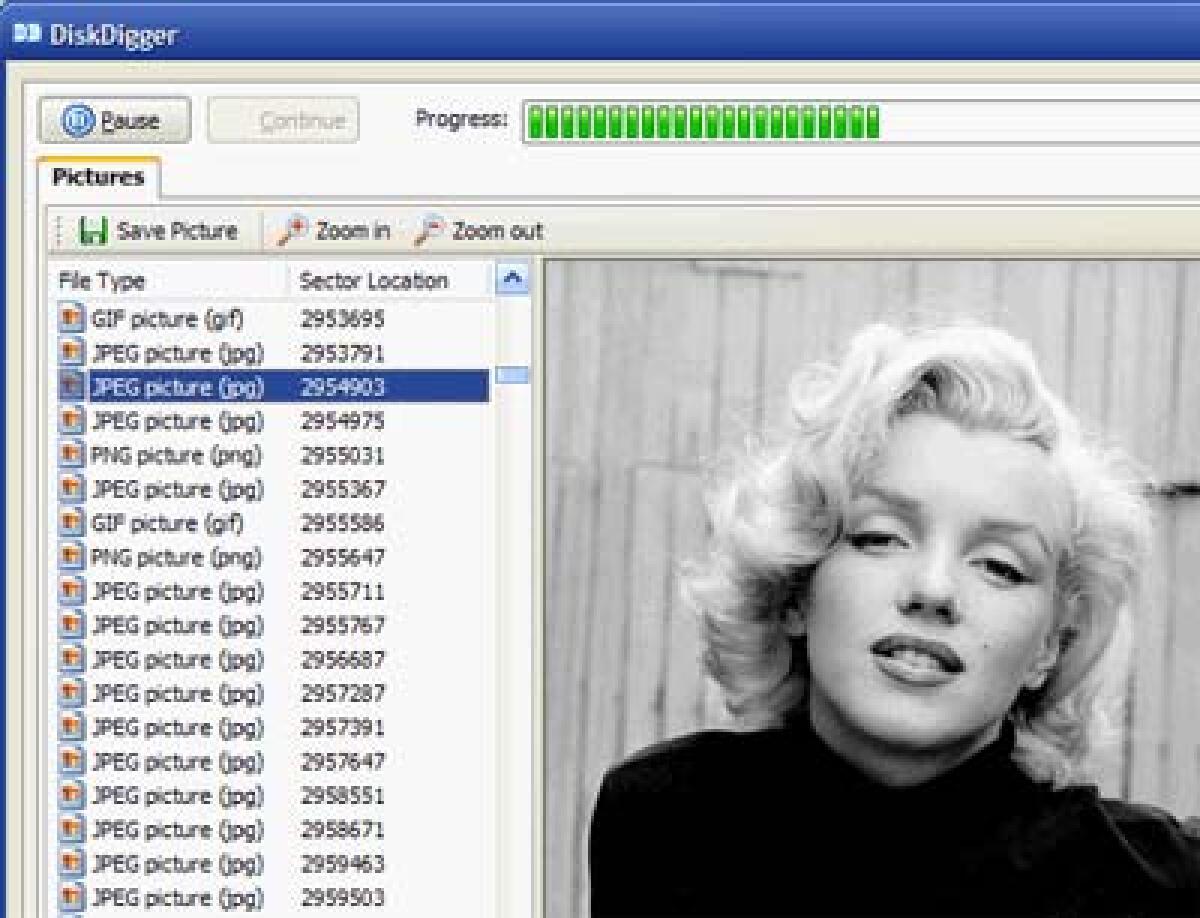
Task: Select the JPEG picture row at sector 2958671
Action: point(272,829)
